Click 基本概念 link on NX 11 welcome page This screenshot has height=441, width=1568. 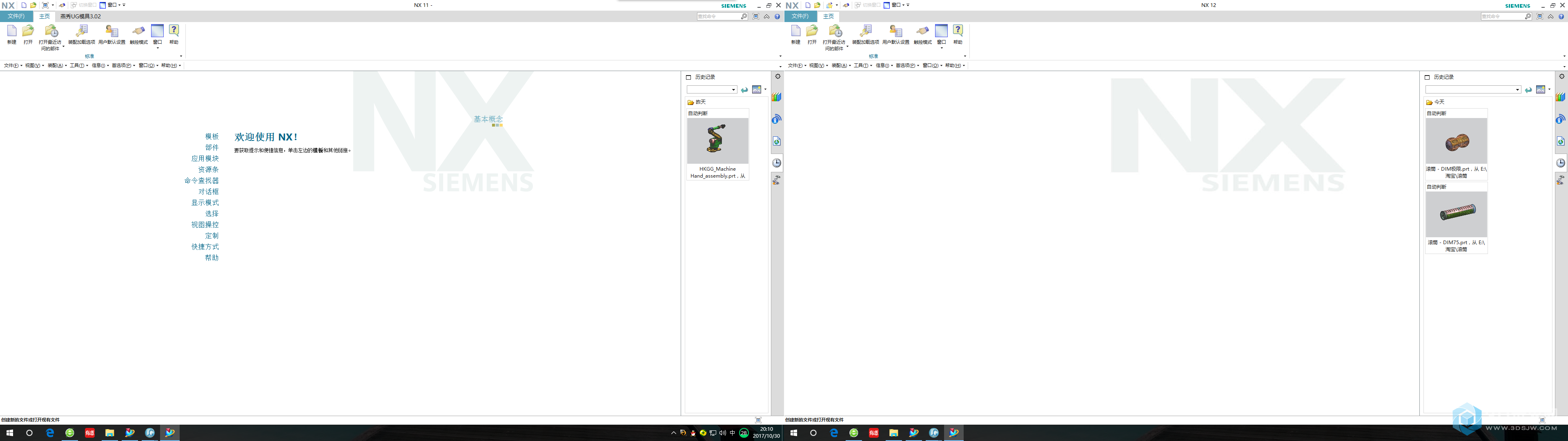488,119
